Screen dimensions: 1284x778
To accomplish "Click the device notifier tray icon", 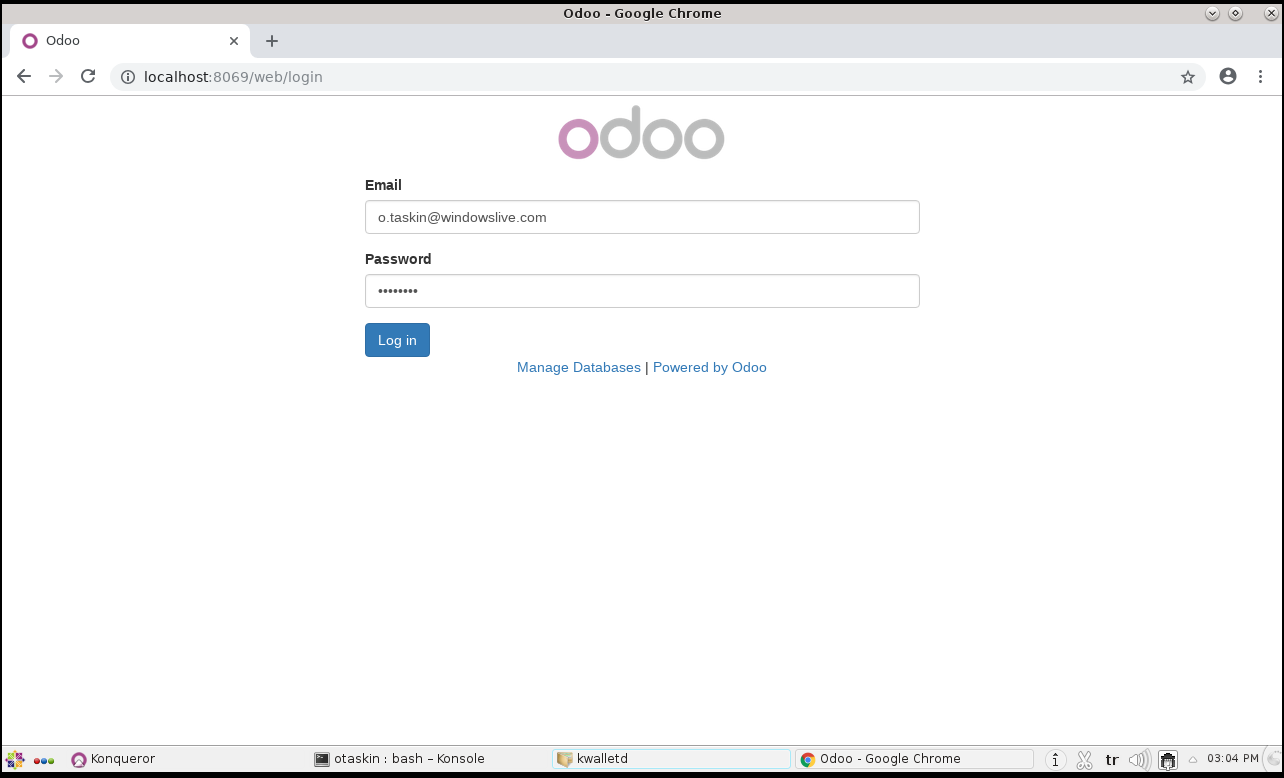I will (x=1167, y=760).
